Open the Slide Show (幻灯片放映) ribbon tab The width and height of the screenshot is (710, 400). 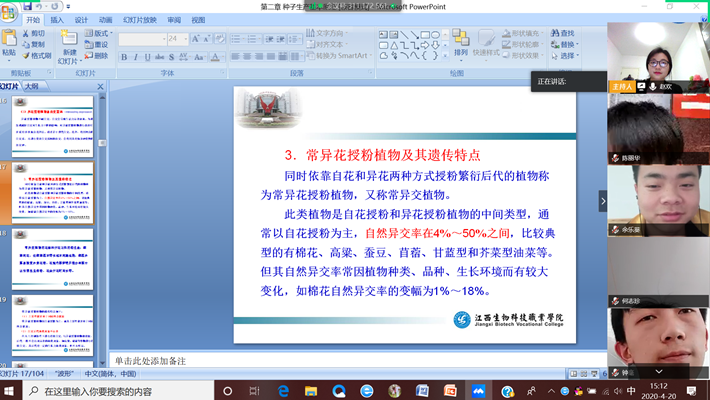139,19
